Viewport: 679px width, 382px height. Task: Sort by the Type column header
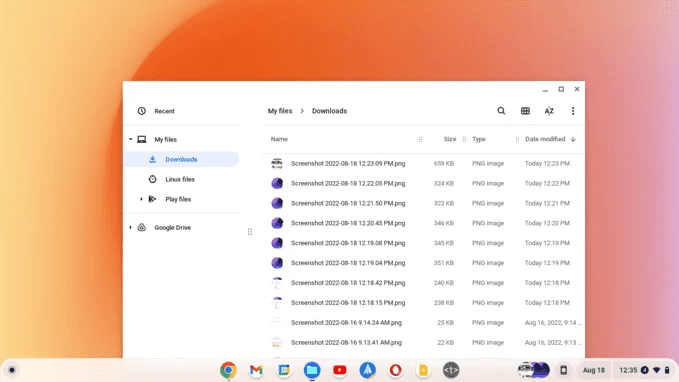click(479, 139)
